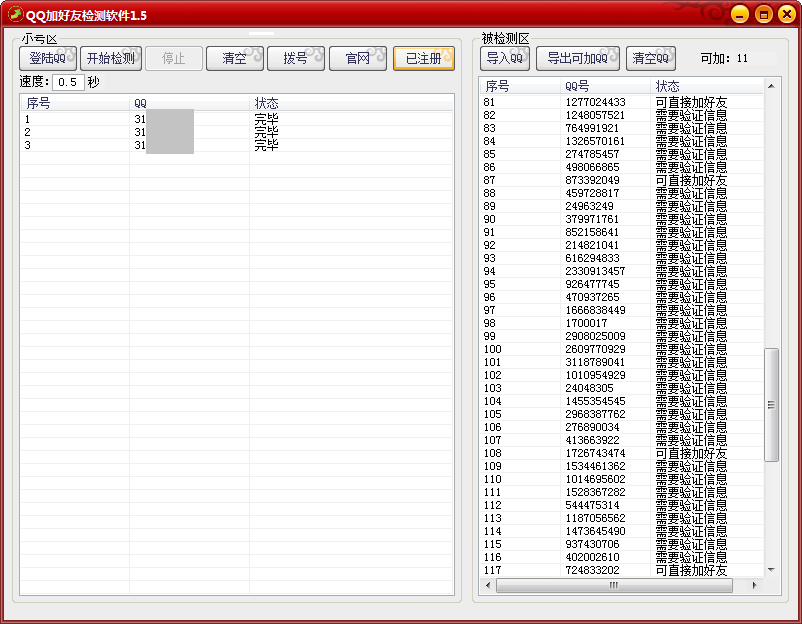Open the 官网 website button

[x=357, y=59]
